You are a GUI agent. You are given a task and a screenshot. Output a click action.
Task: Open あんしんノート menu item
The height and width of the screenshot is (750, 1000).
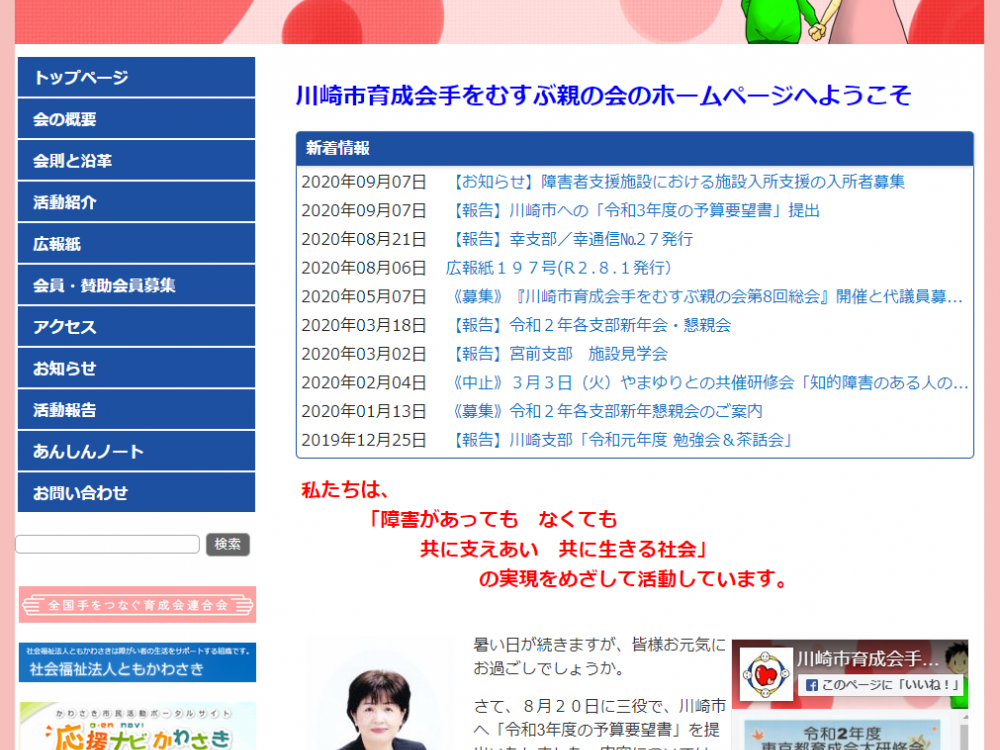tap(136, 451)
